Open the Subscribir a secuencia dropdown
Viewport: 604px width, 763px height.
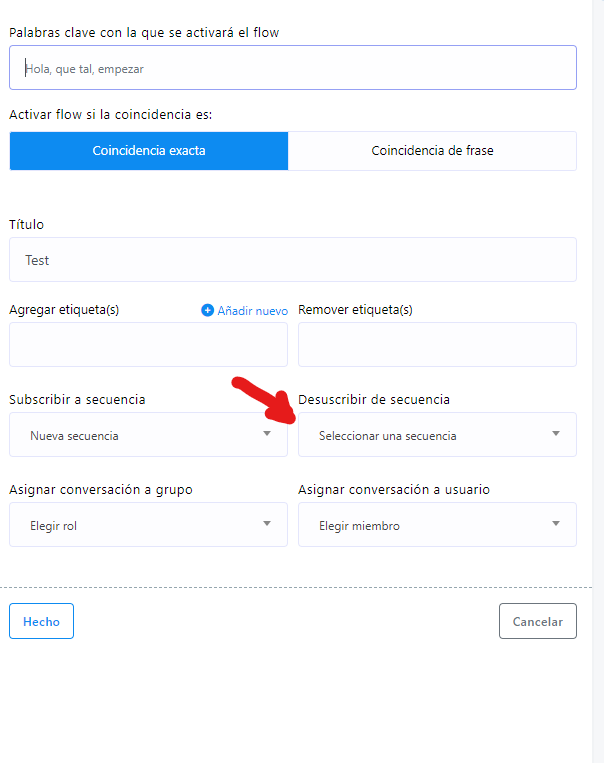[x=148, y=435]
